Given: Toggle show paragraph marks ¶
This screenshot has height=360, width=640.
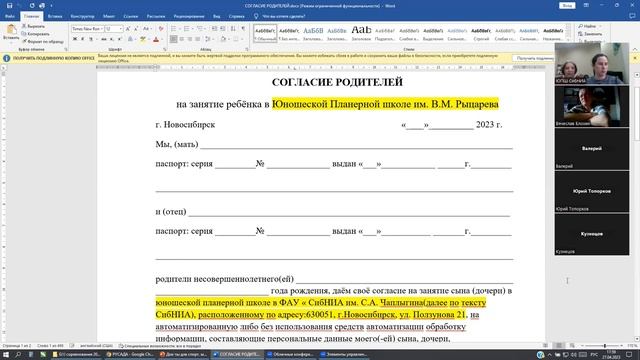Looking at the screenshot, I should point(243,29).
